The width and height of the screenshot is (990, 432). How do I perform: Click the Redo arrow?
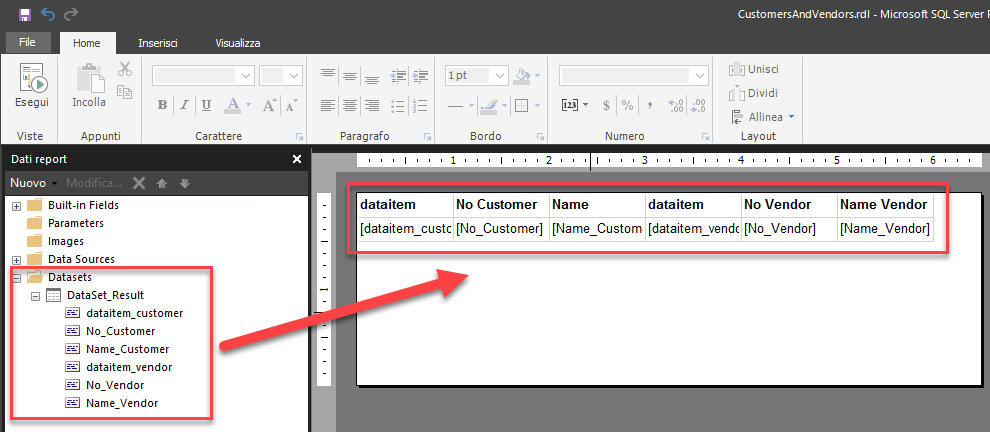click(x=71, y=13)
